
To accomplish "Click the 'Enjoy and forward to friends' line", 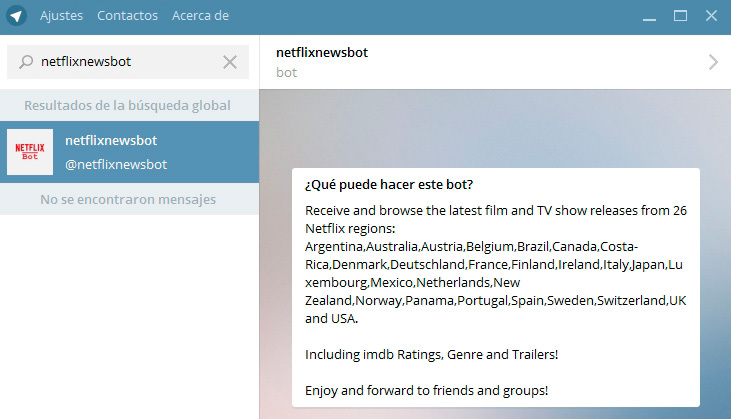I will (427, 391).
